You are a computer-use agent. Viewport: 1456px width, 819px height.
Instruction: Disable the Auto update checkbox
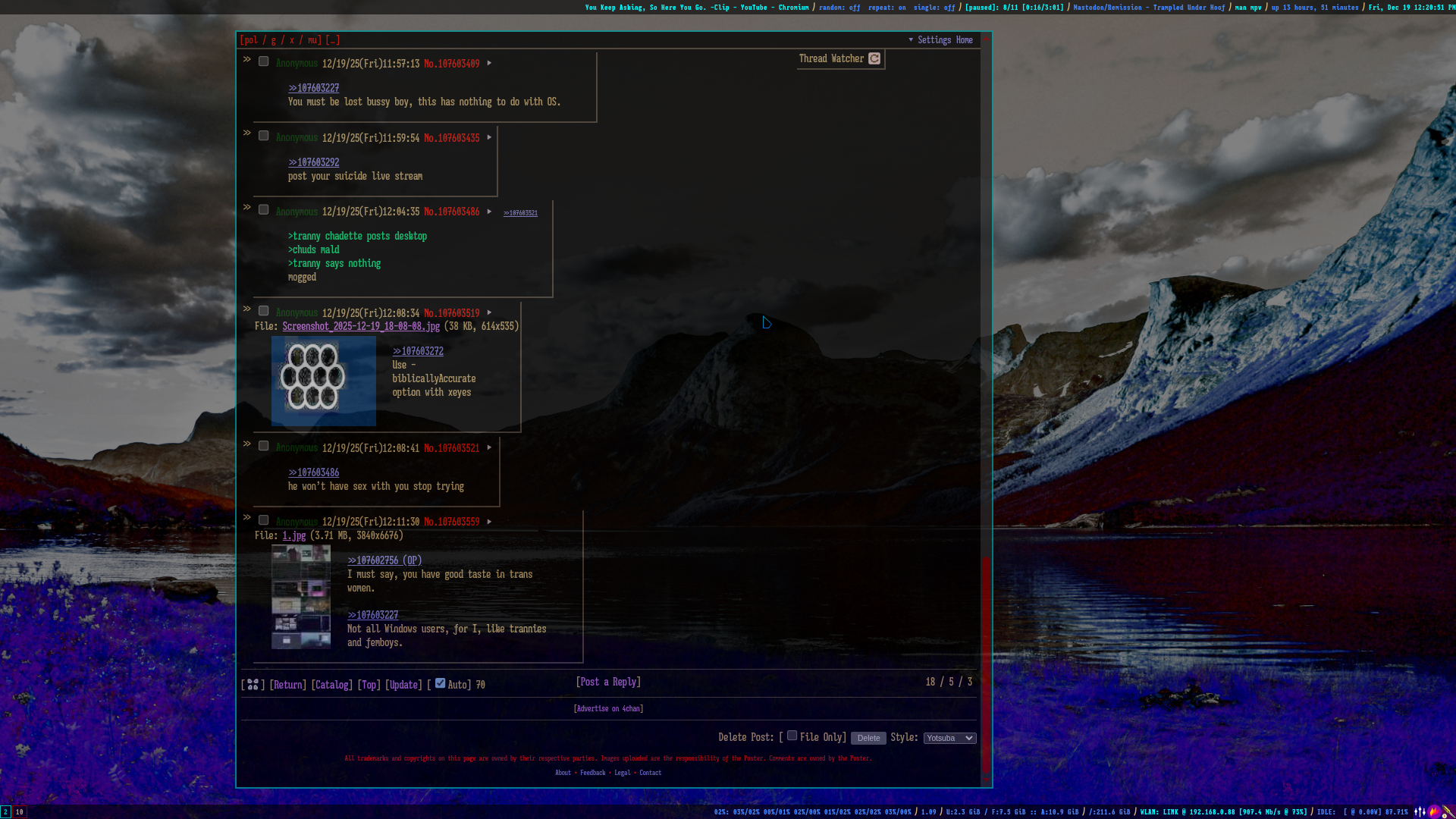tap(440, 682)
